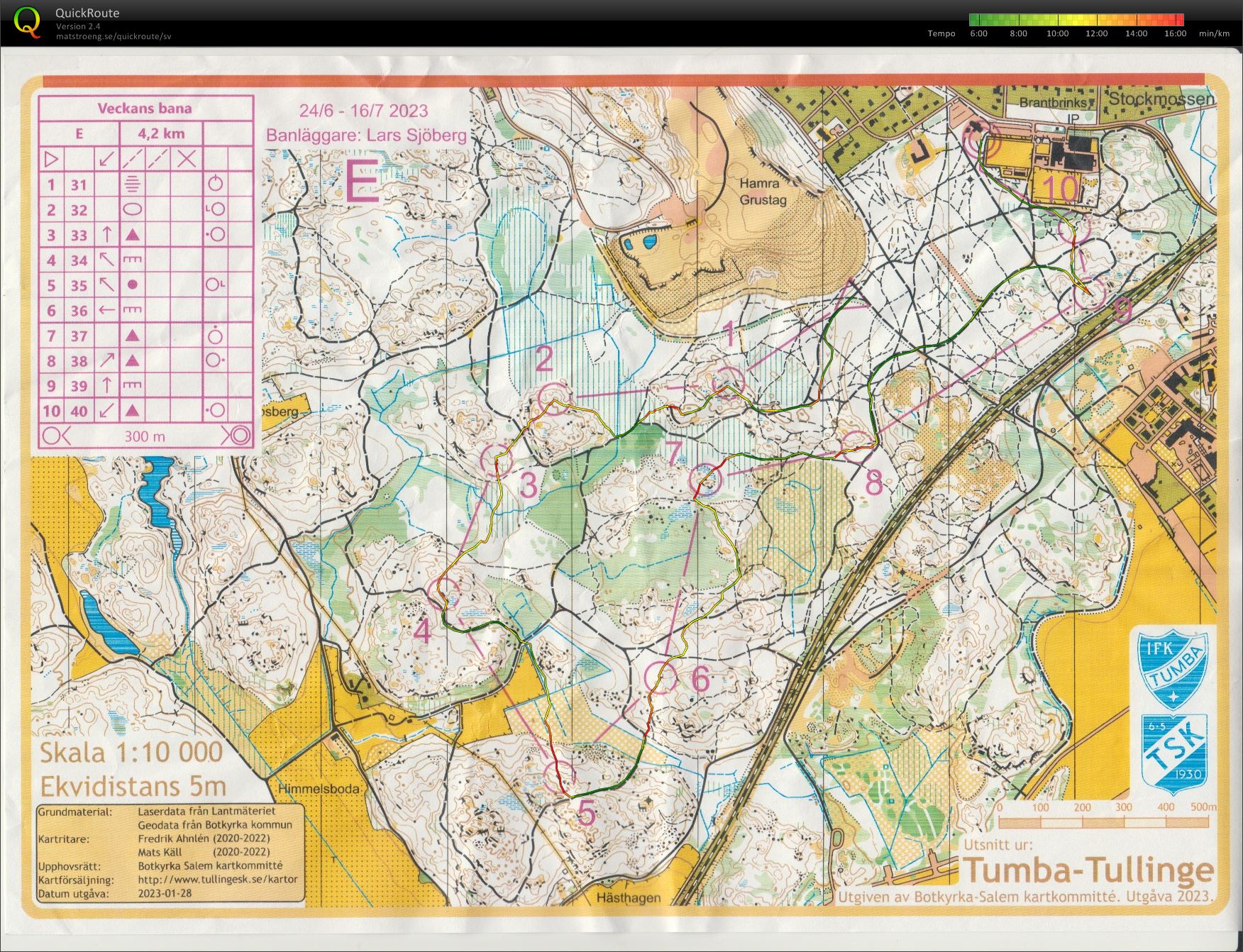Click the '2023-01-28' issue date
1243x952 pixels.
[165, 893]
